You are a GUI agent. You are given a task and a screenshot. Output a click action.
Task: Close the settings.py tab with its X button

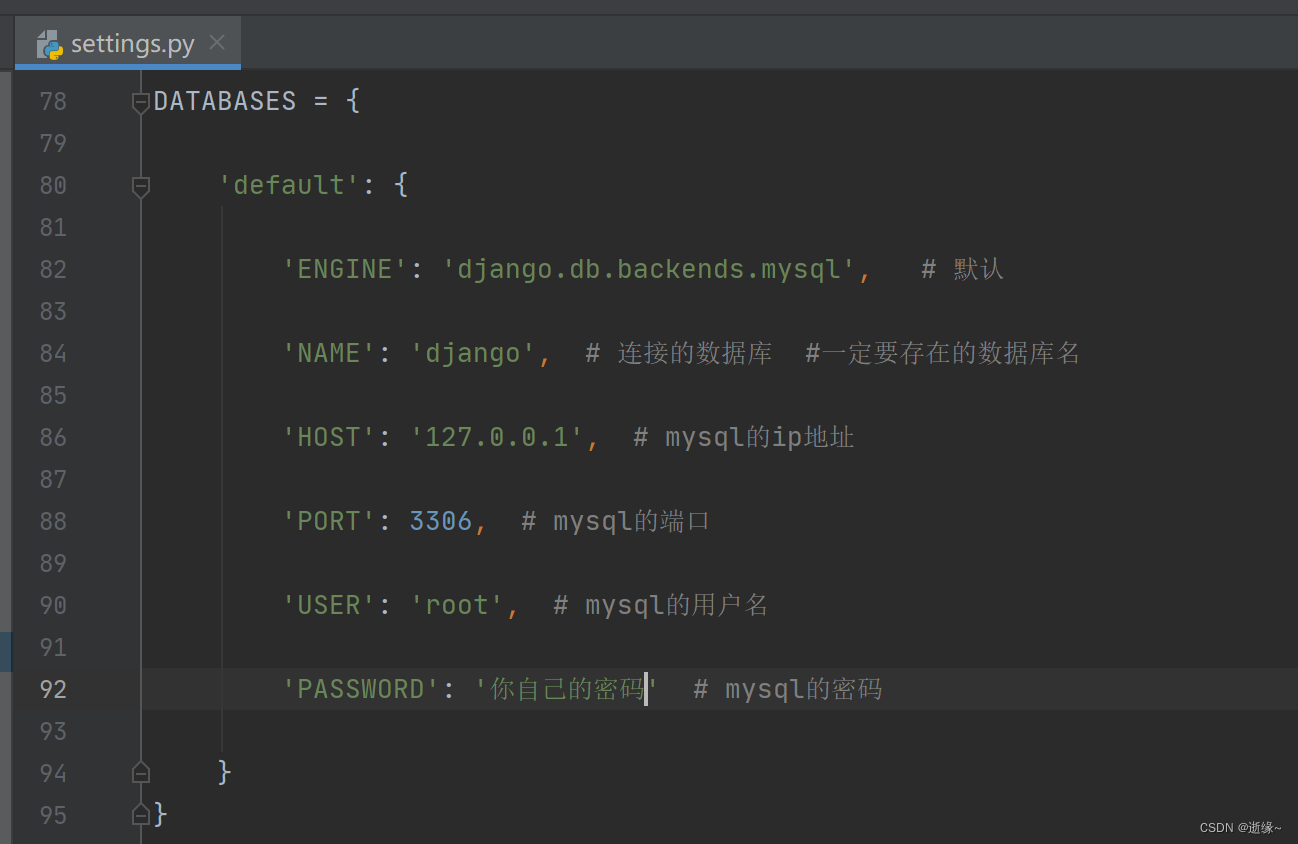coord(216,43)
